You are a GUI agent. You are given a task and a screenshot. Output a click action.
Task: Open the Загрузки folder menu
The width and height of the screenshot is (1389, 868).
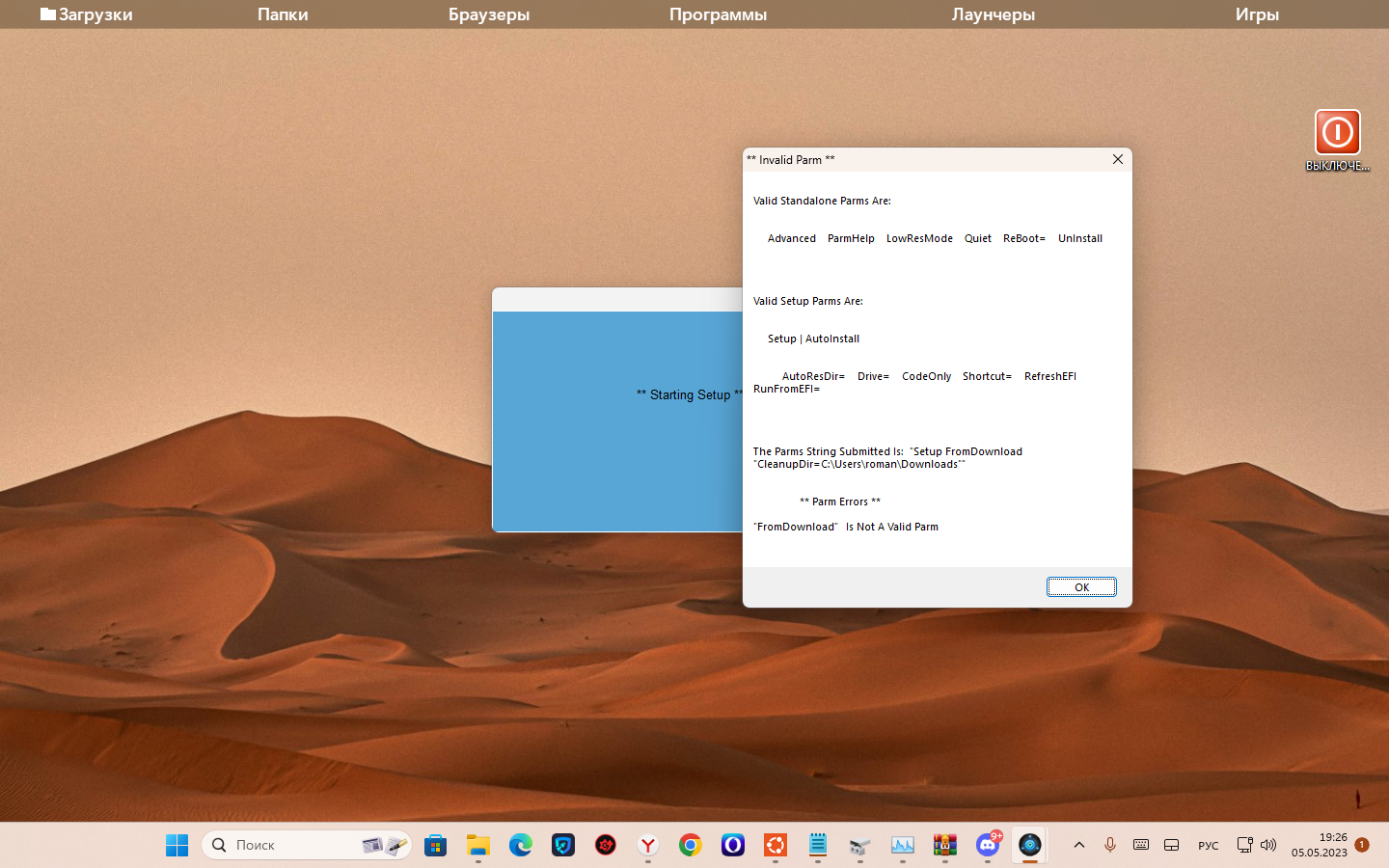pyautogui.click(x=86, y=14)
